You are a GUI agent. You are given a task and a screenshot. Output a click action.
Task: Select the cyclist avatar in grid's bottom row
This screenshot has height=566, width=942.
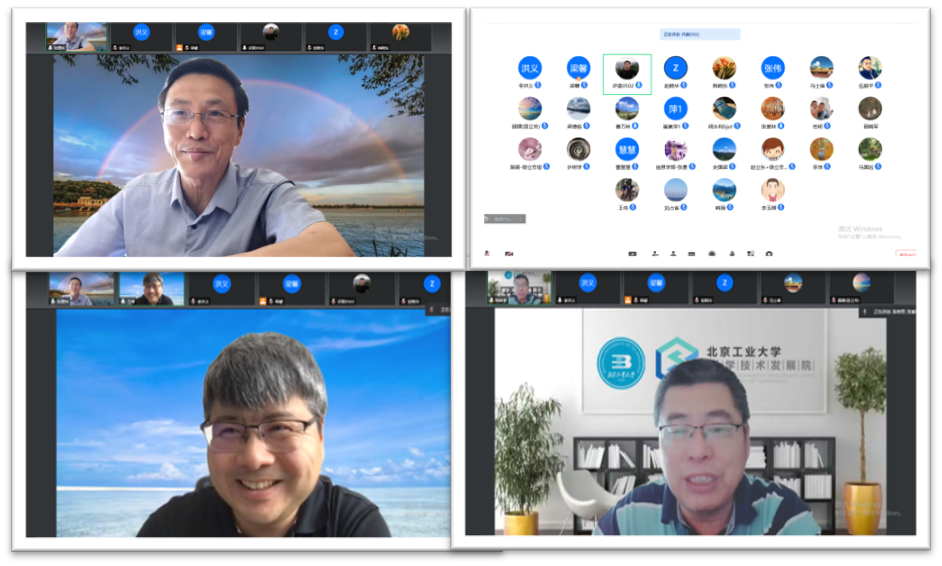[627, 189]
